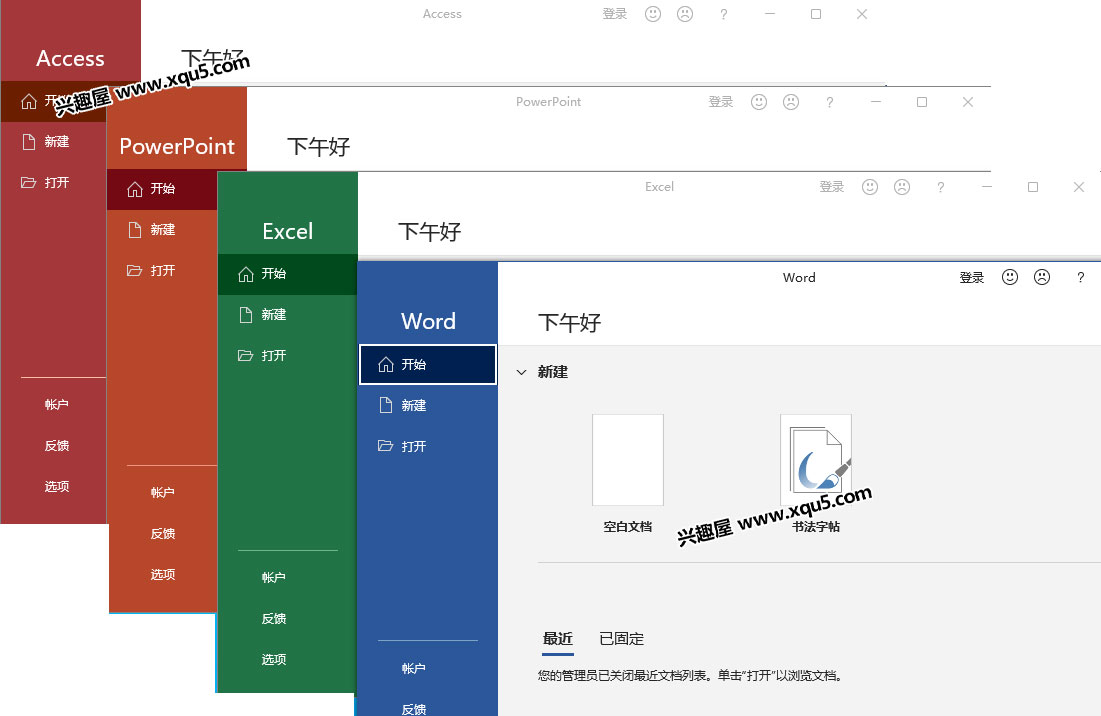Click the smiley face in Excel's title bar
Screen dimensions: 1101x716
(870, 187)
